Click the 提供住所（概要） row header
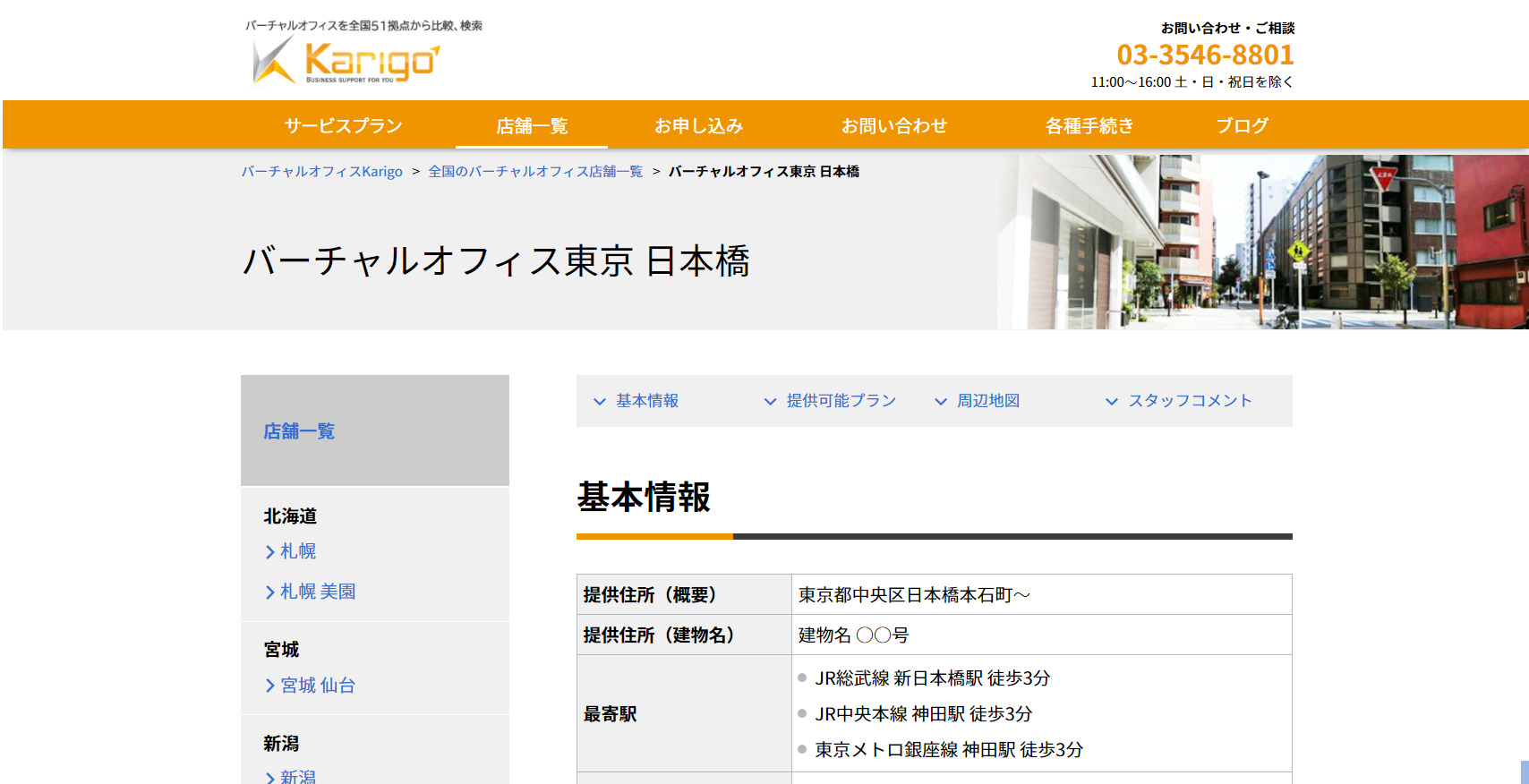 coord(684,594)
